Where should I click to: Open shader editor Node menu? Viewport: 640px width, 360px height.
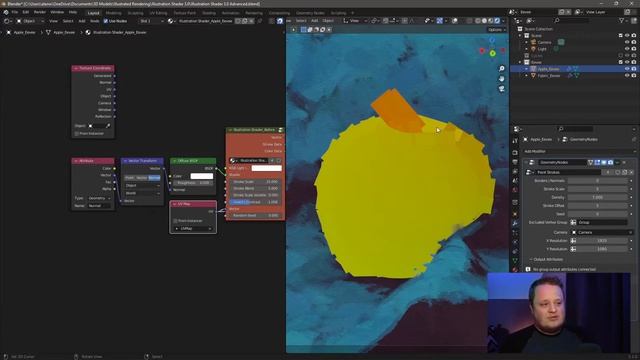[x=94, y=21]
